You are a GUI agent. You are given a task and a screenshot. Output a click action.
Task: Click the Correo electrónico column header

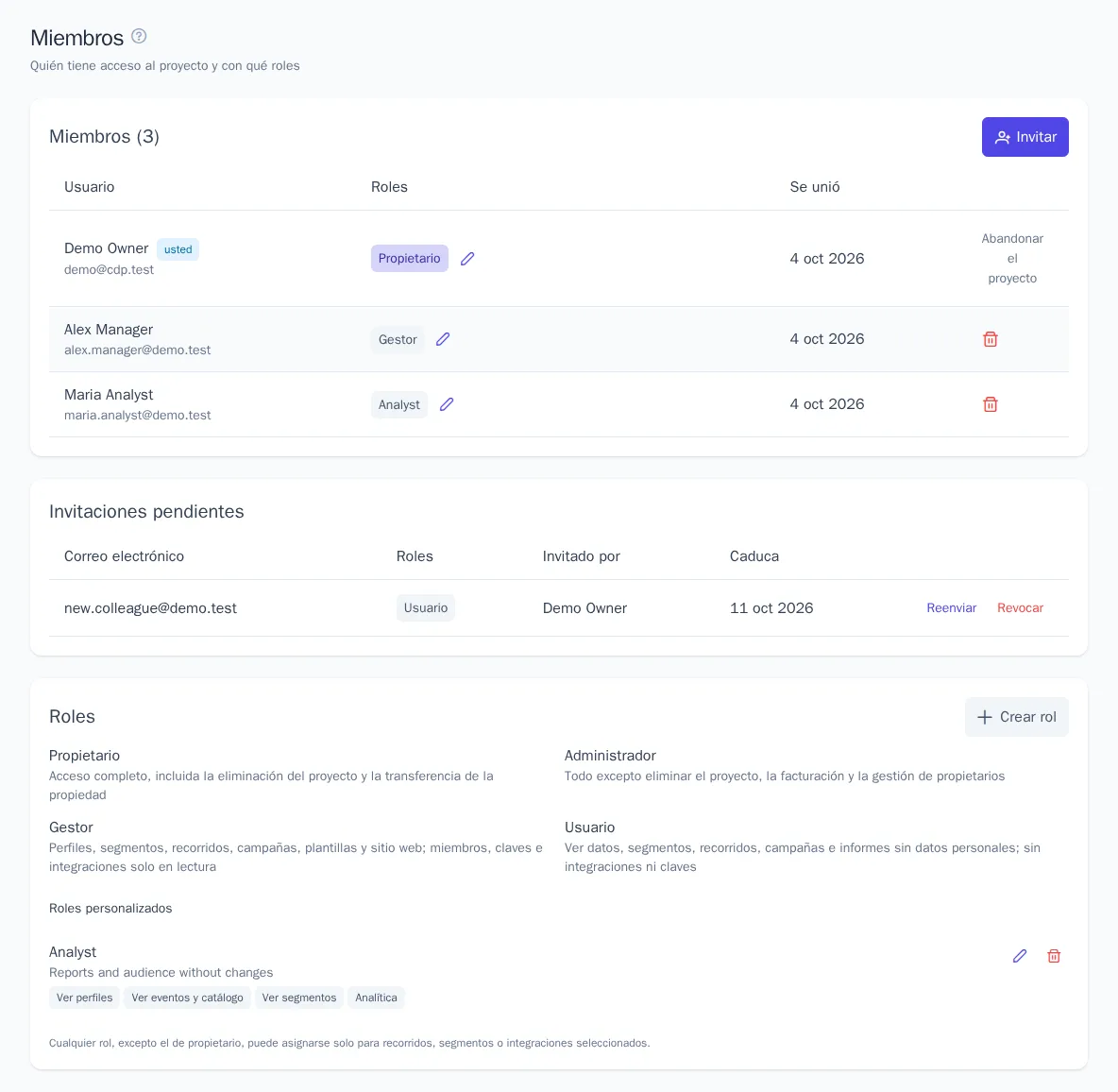click(x=124, y=556)
